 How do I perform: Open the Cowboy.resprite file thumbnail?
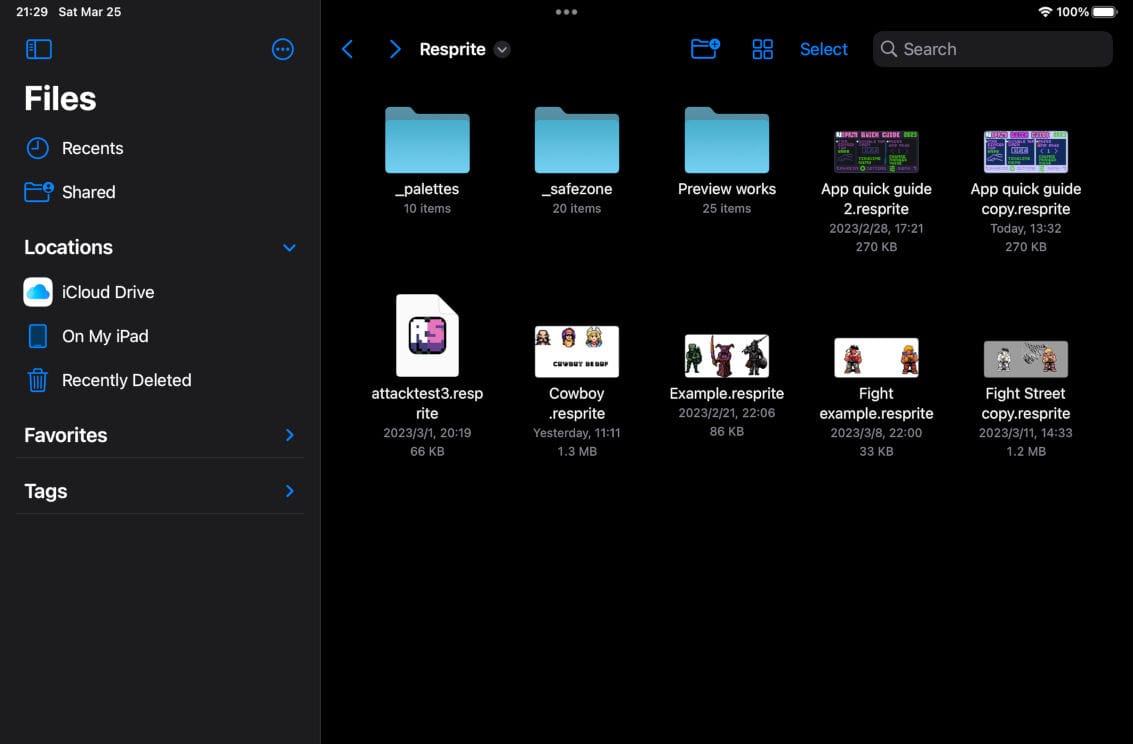coord(577,351)
